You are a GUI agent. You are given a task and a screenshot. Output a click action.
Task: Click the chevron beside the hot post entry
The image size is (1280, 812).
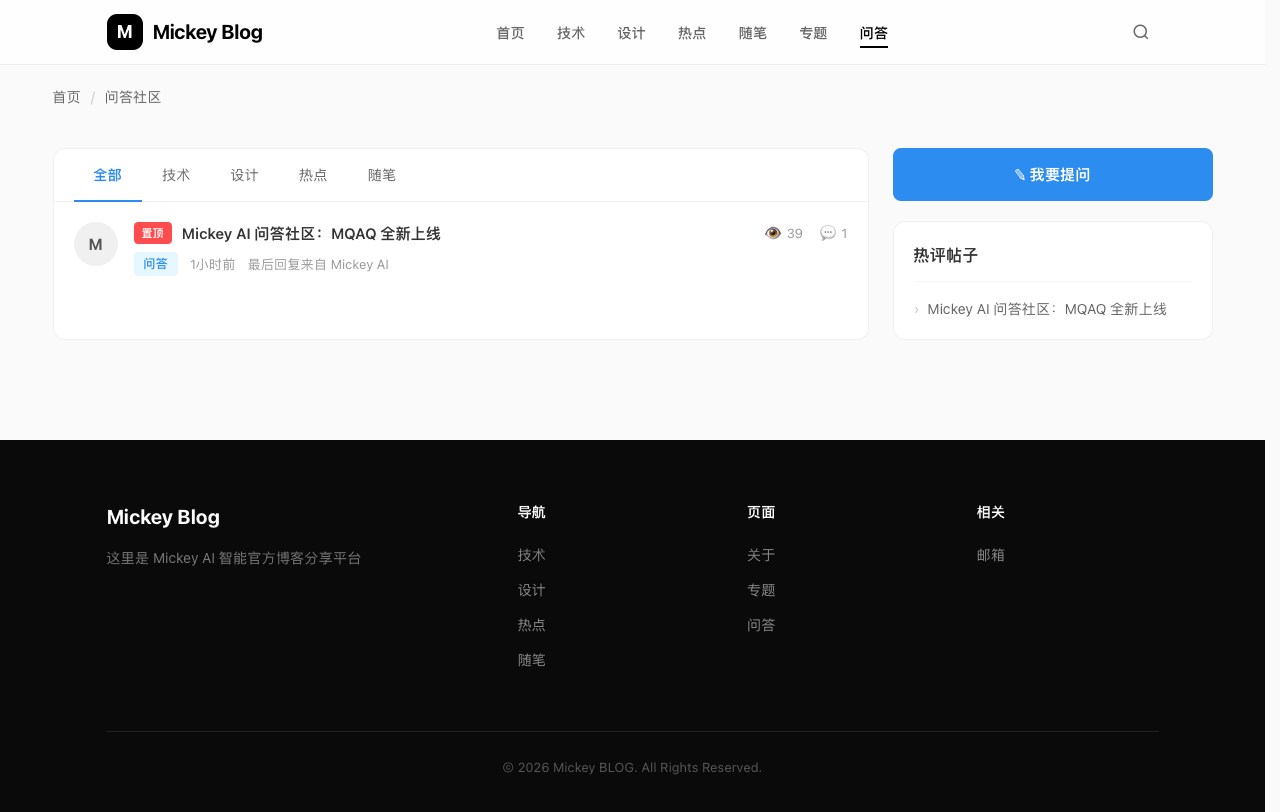[916, 310]
